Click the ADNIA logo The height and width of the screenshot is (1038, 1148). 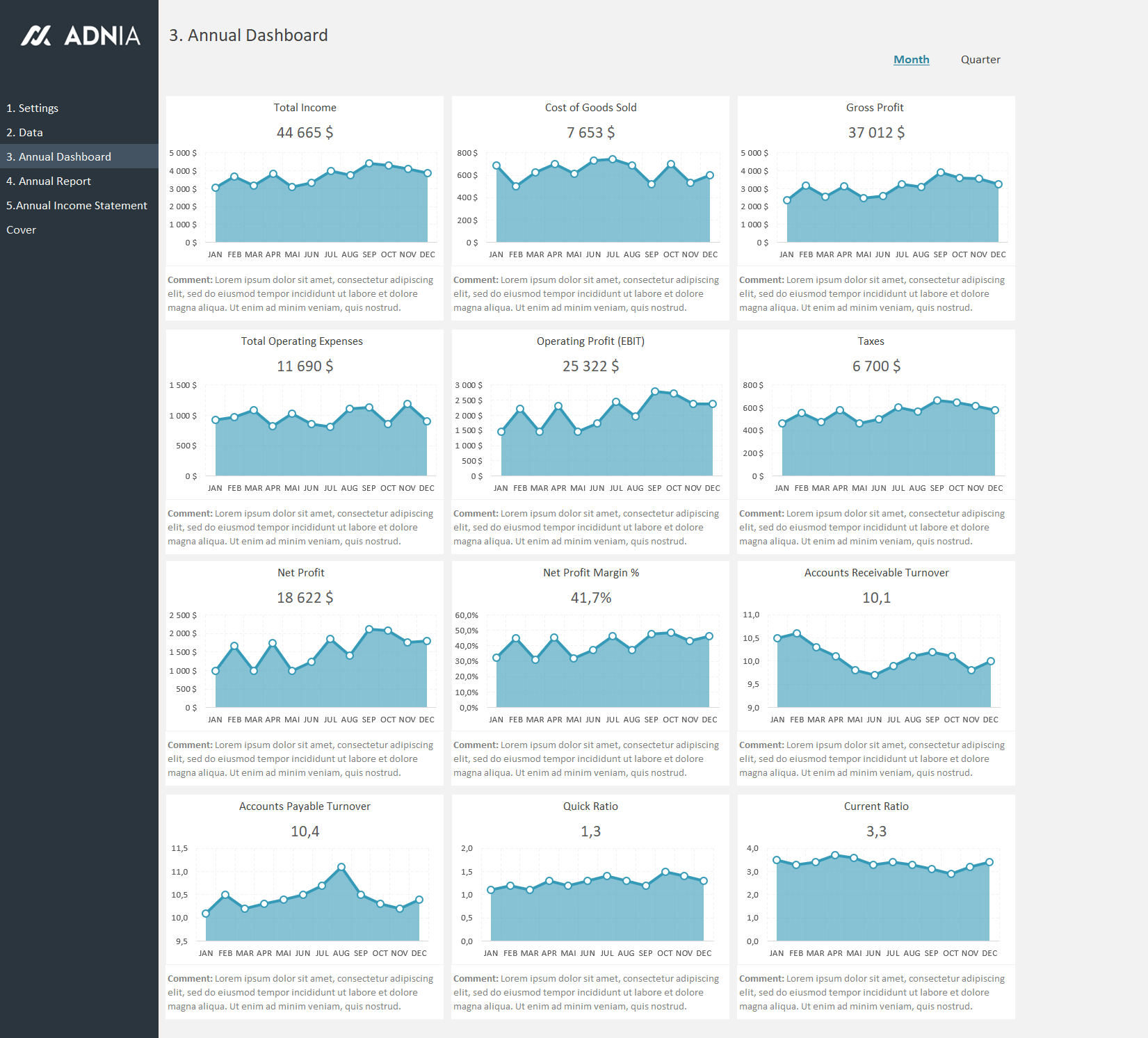point(80,35)
